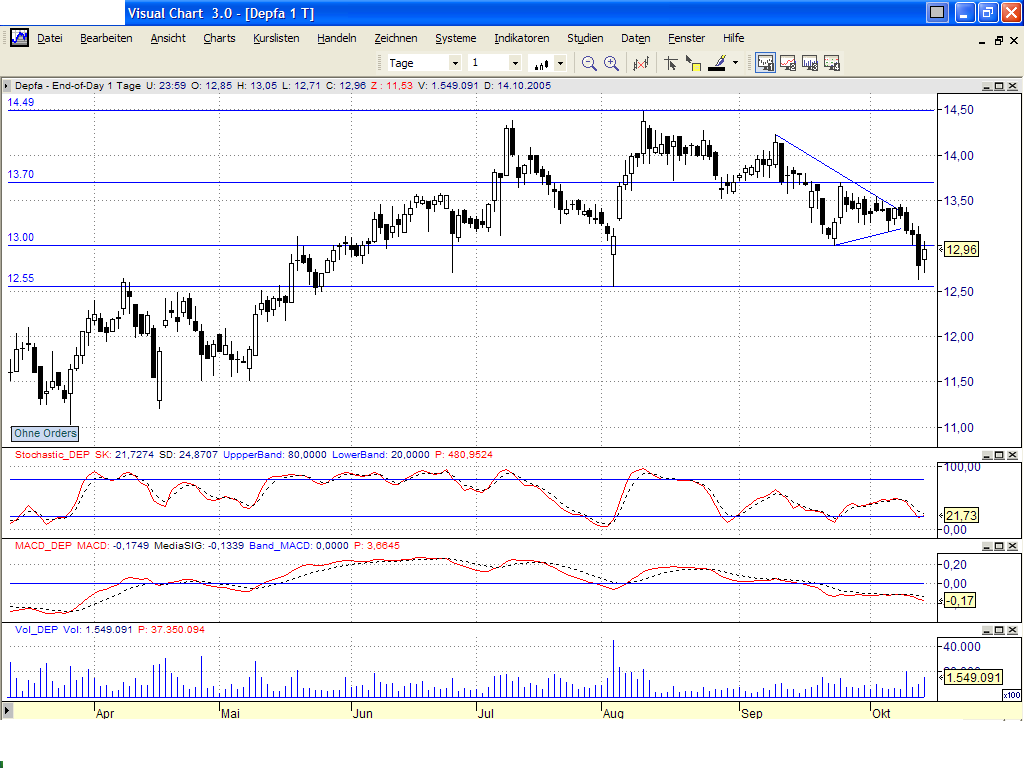Select chart window 4 icon
The height and width of the screenshot is (768, 1024).
coord(832,62)
